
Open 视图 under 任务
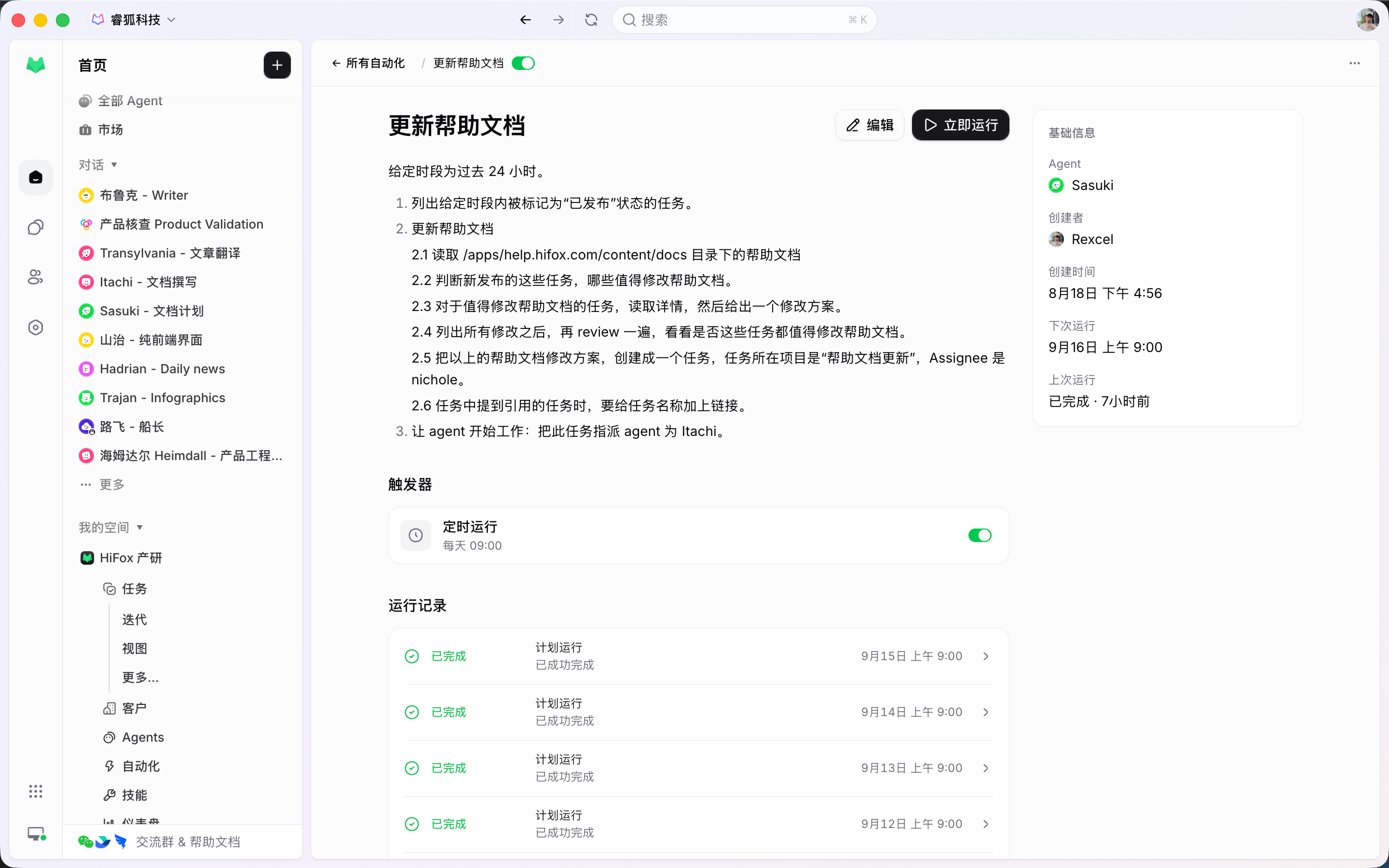134,649
